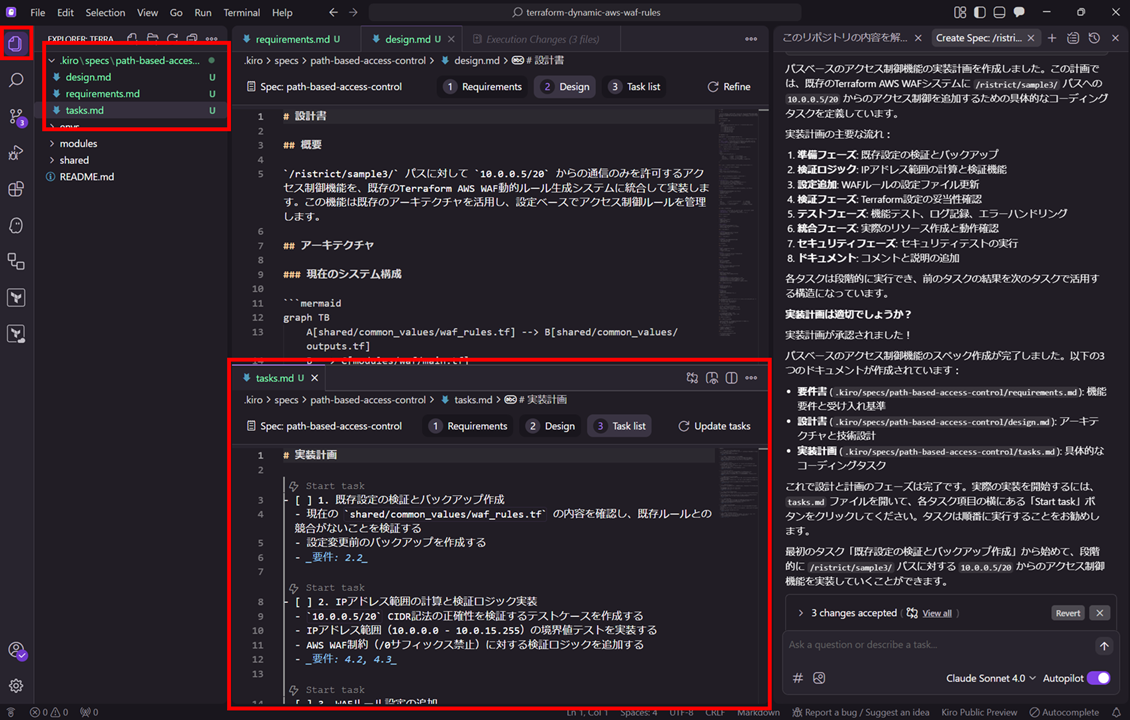Toggle the Autopilot switch
Image resolution: width=1130 pixels, height=720 pixels.
point(1098,678)
